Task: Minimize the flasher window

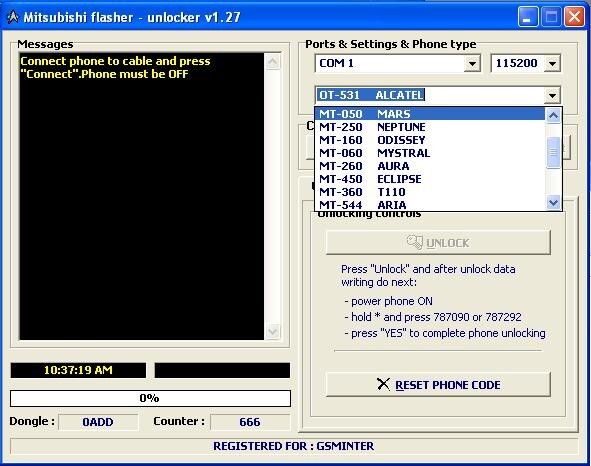Action: [528, 17]
